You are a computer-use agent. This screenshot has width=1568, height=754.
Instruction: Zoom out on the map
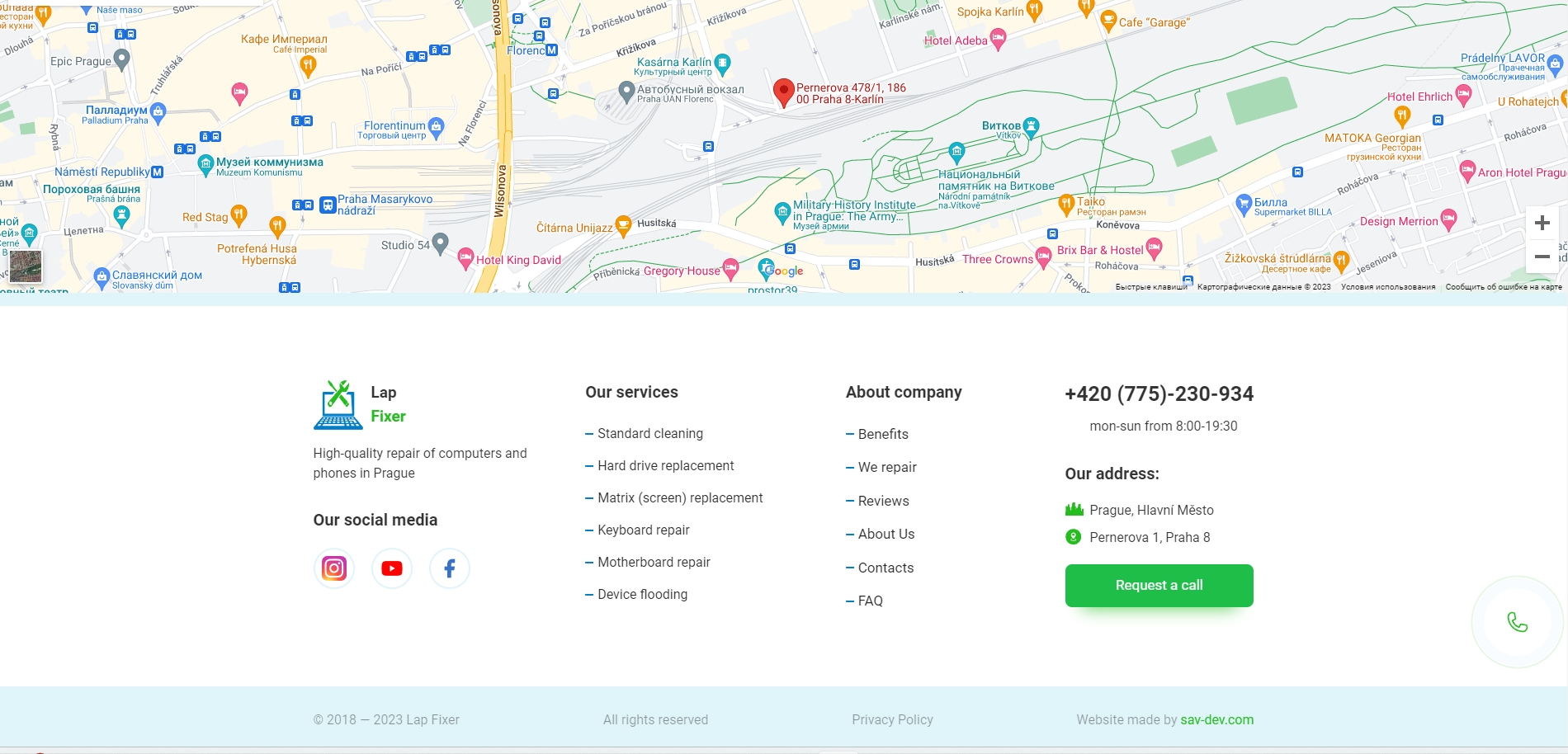pyautogui.click(x=1542, y=257)
